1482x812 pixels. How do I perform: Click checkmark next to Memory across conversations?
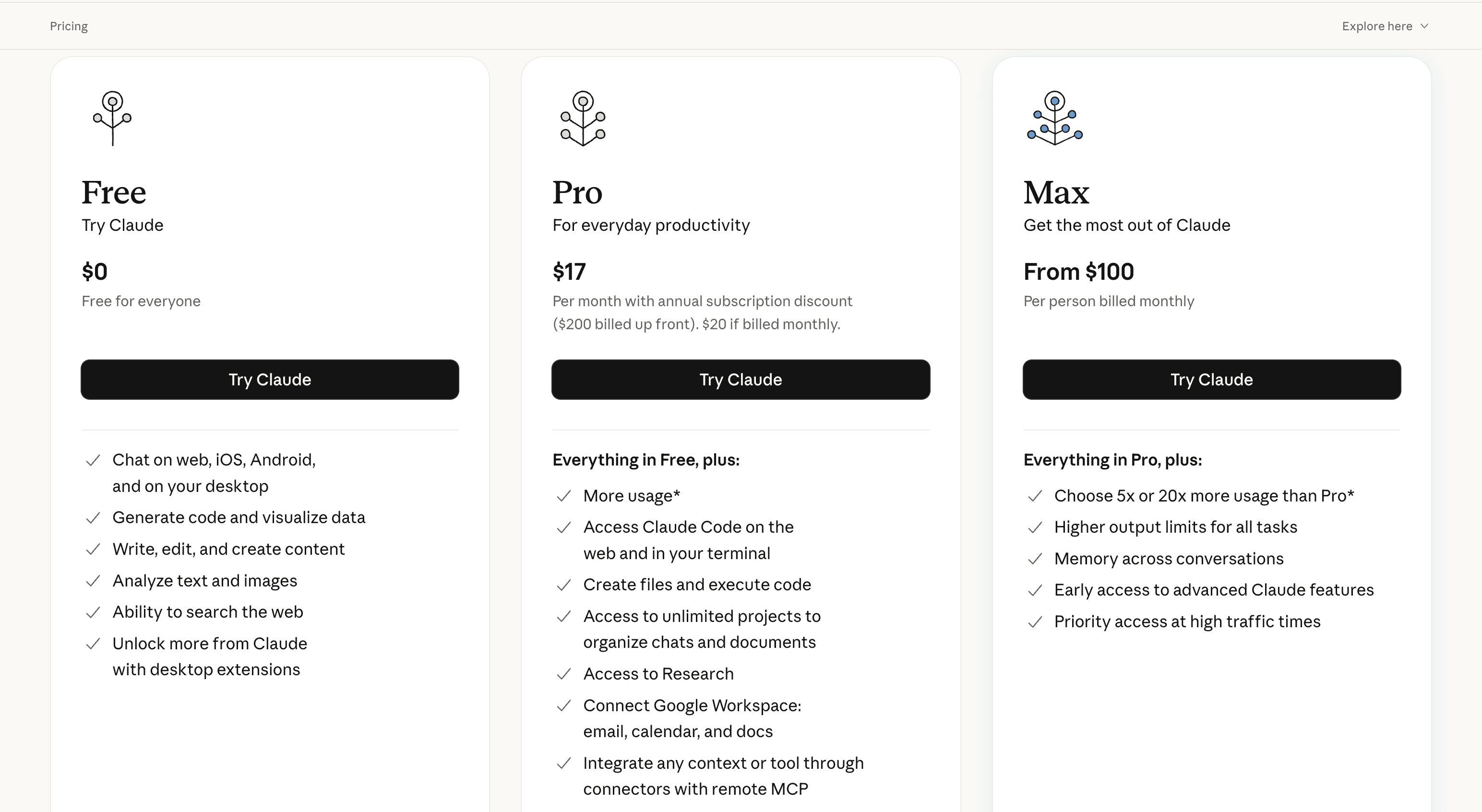(1035, 559)
